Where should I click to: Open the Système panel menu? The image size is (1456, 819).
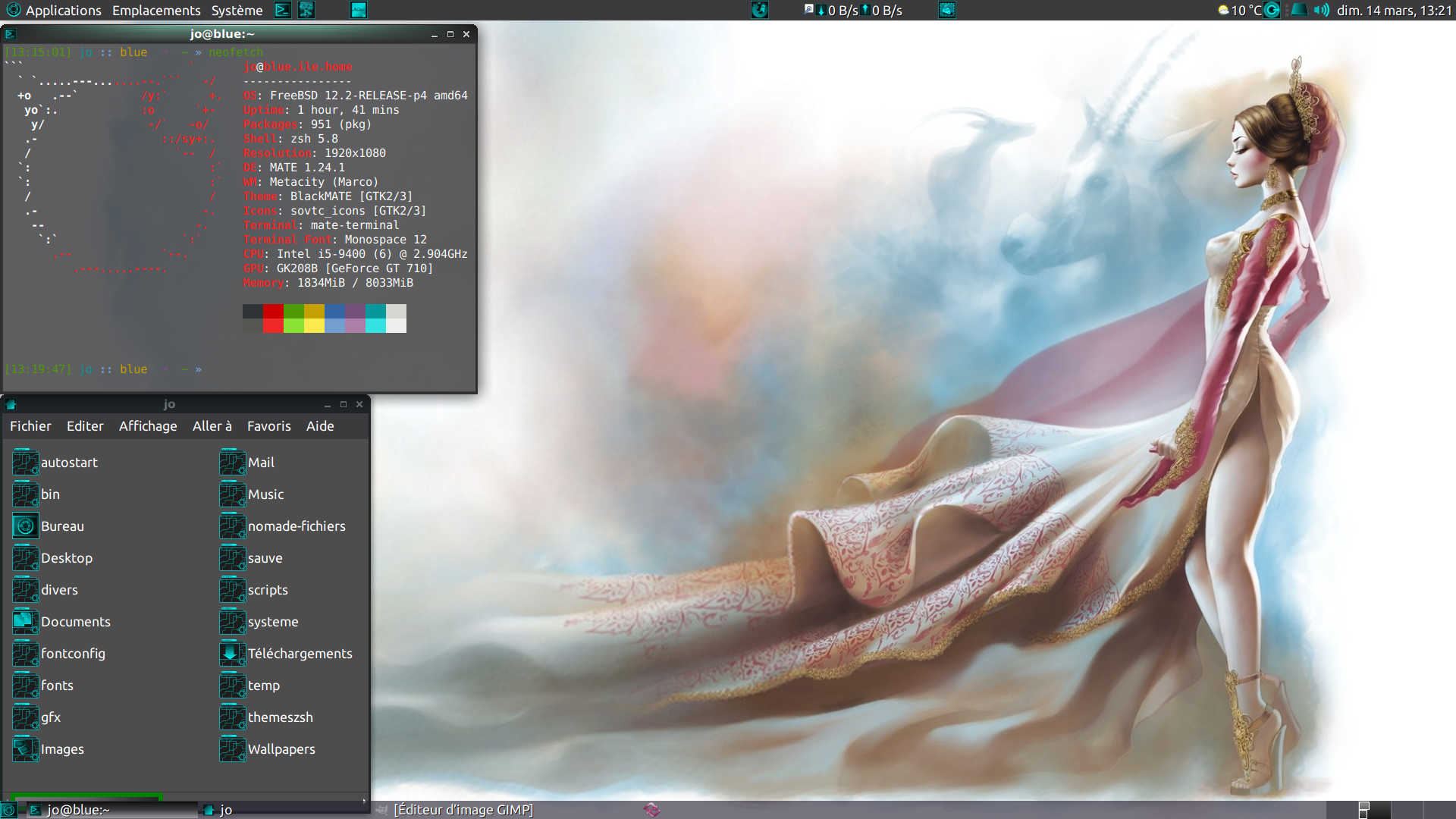point(237,10)
